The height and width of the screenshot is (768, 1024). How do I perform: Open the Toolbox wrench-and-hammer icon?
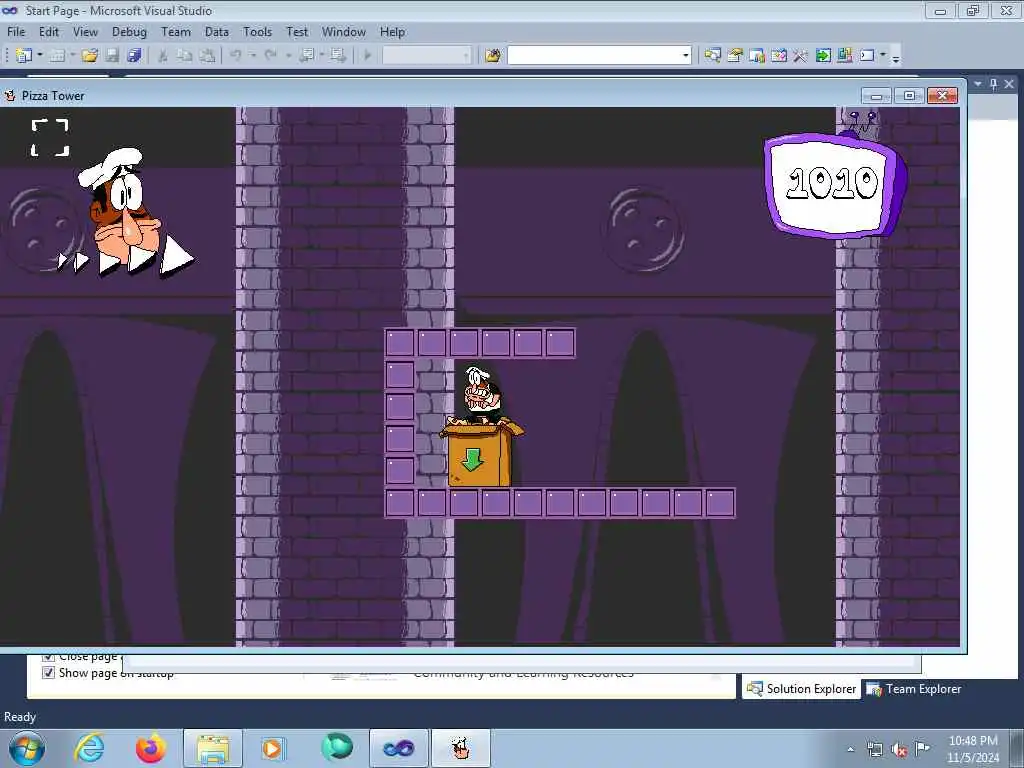800,56
